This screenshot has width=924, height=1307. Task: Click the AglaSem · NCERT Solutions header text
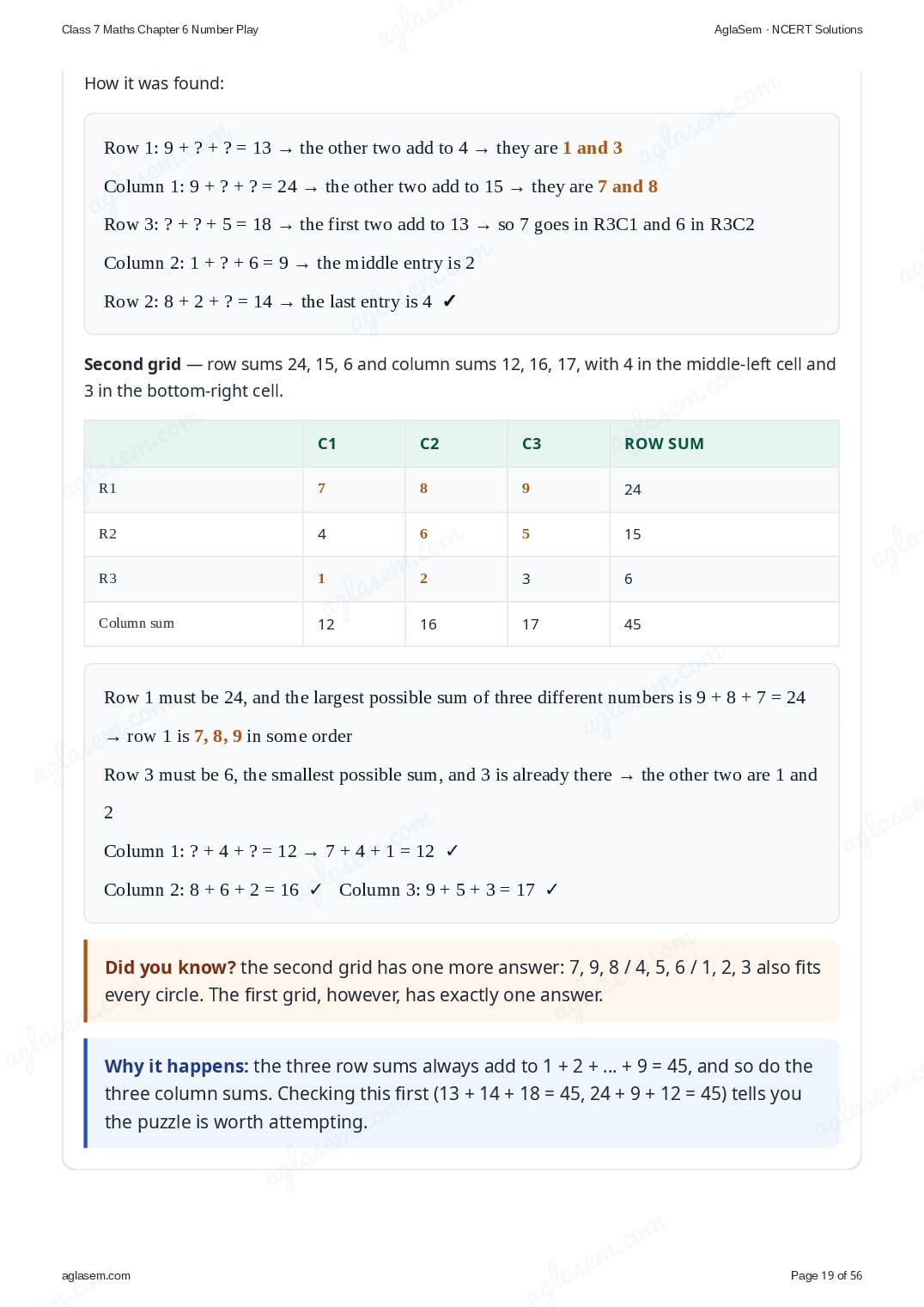[788, 29]
